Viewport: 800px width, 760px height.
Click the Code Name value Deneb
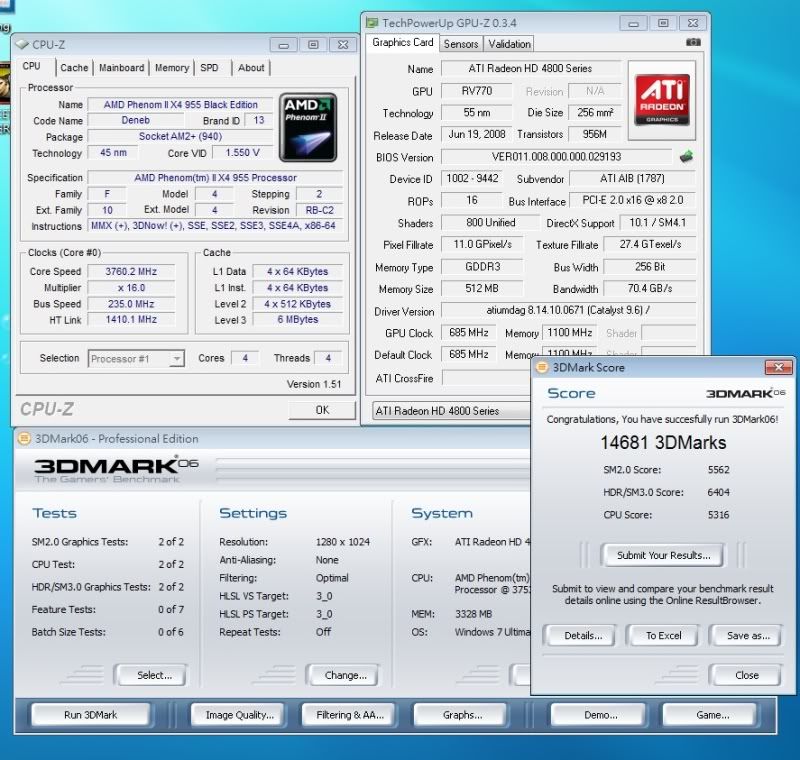136,120
